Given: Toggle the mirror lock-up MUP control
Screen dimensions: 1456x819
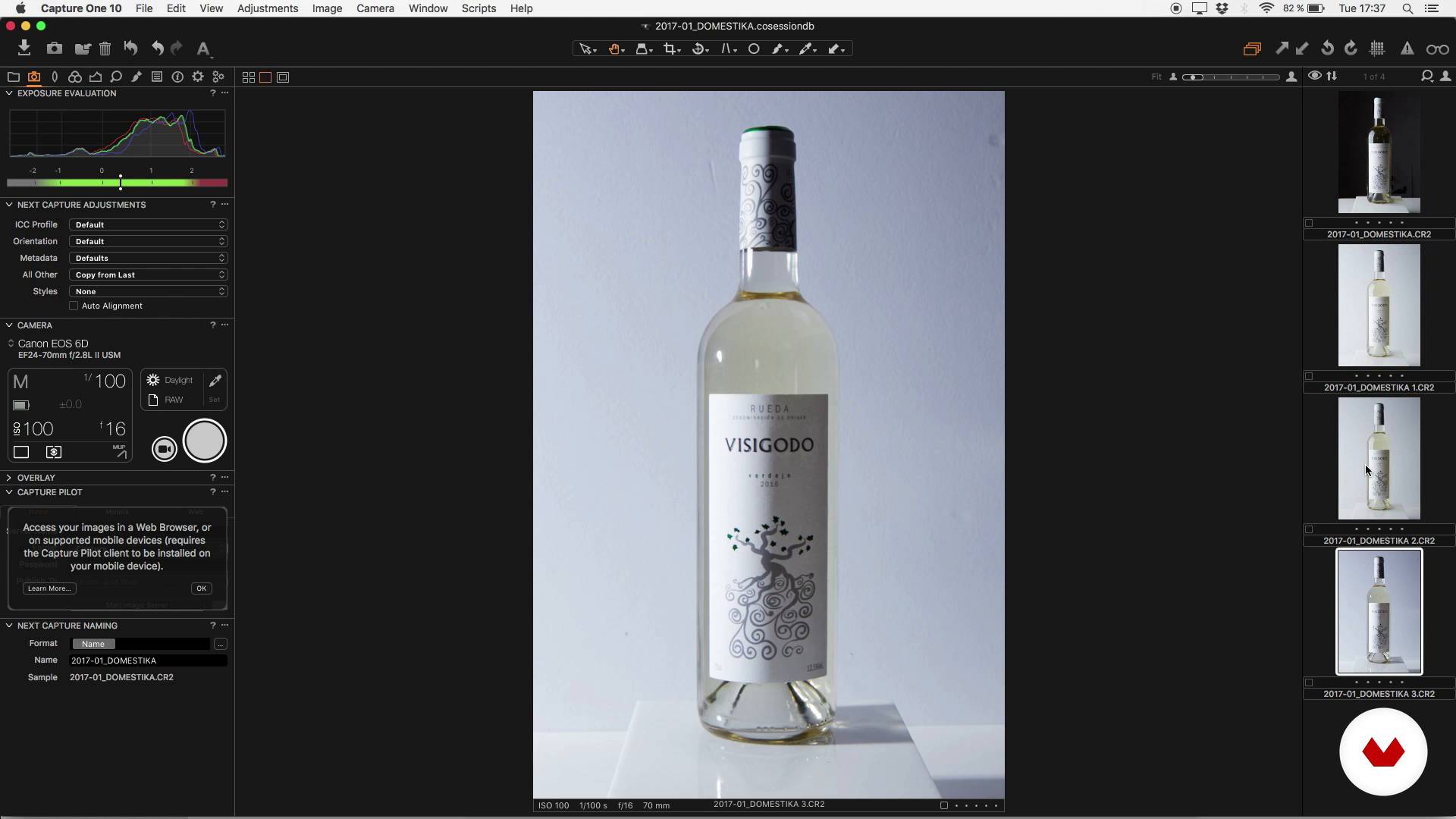Looking at the screenshot, I should click(120, 451).
